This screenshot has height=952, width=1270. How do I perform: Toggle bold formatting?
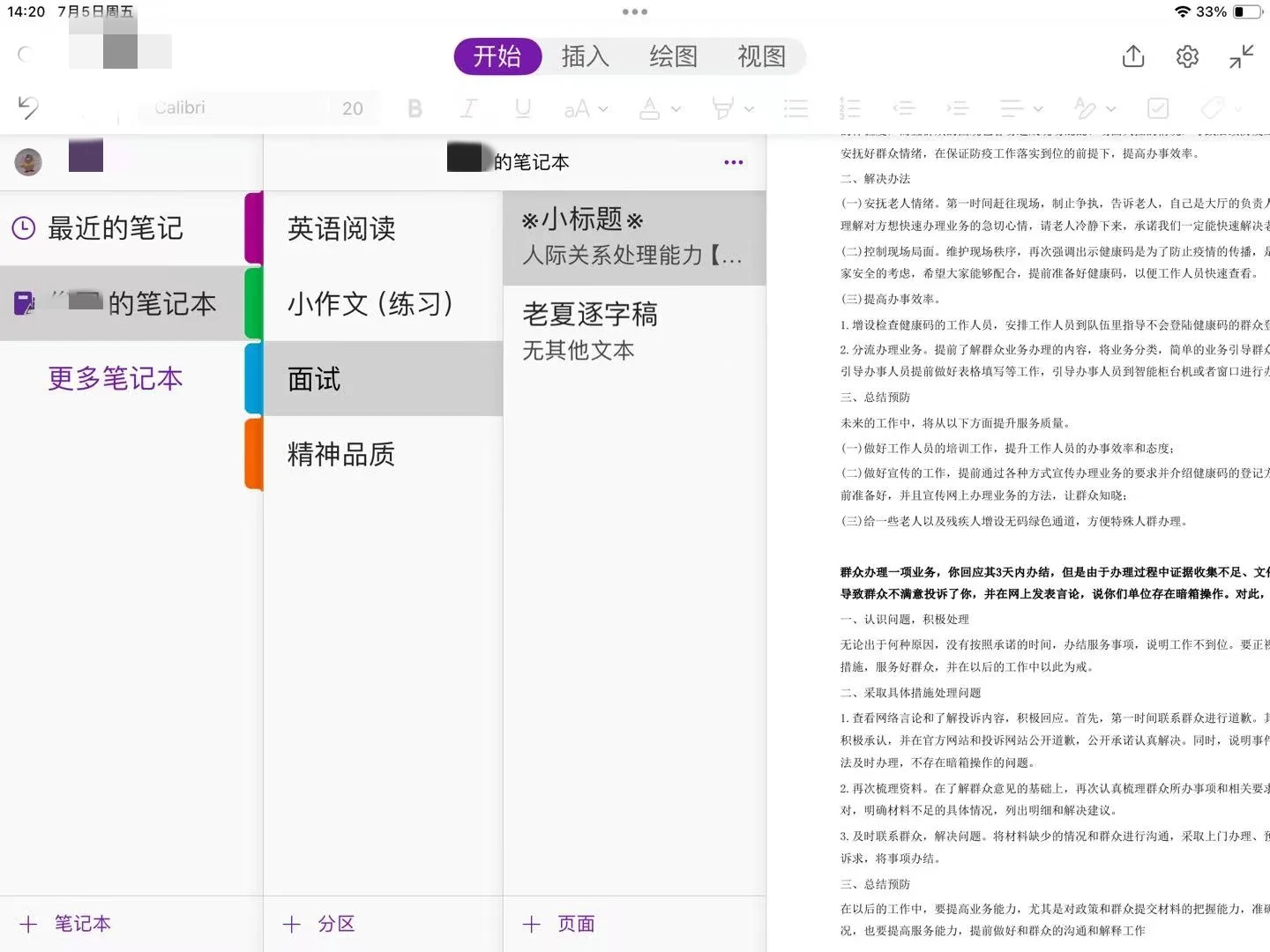[415, 108]
